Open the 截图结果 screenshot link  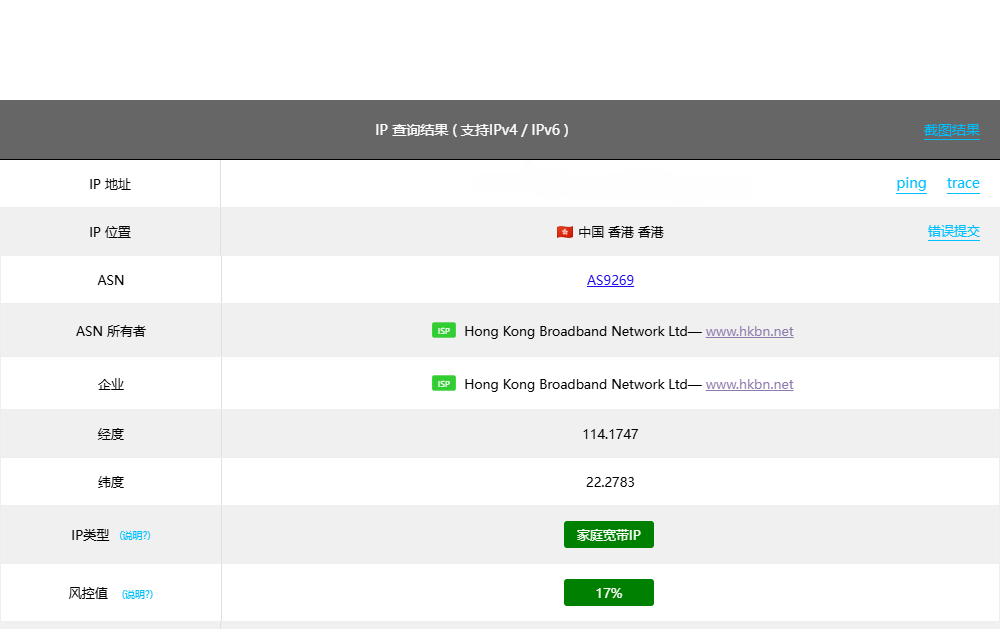coord(951,130)
